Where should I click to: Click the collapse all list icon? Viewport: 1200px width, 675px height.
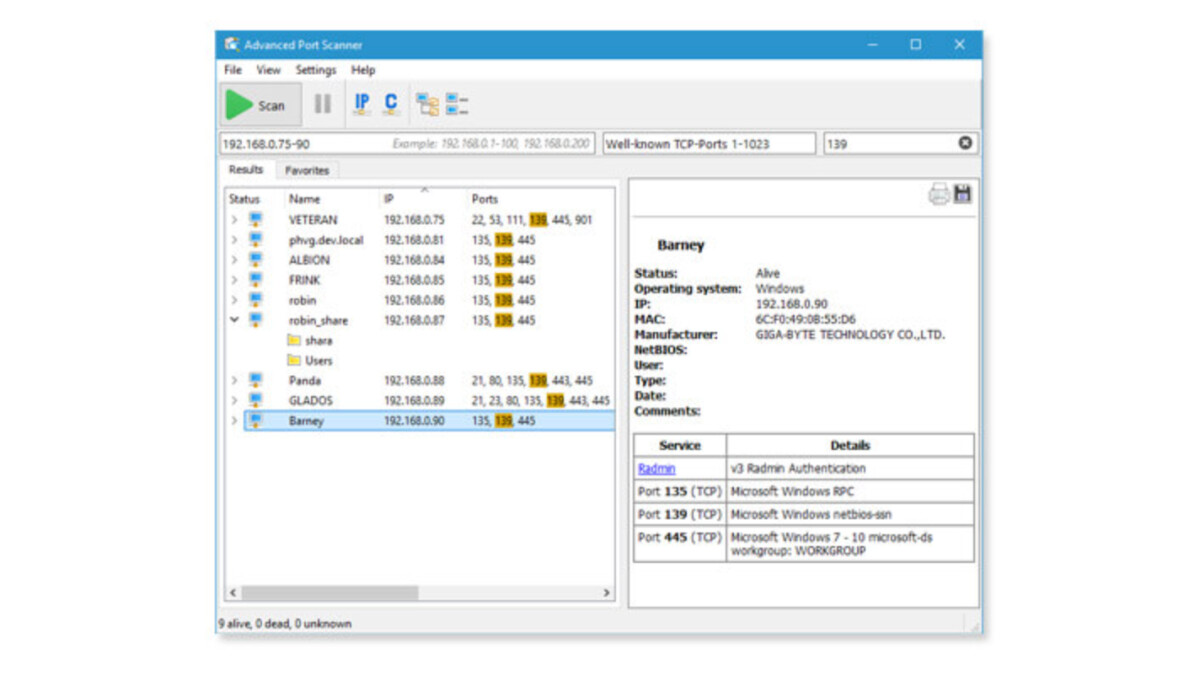(457, 104)
